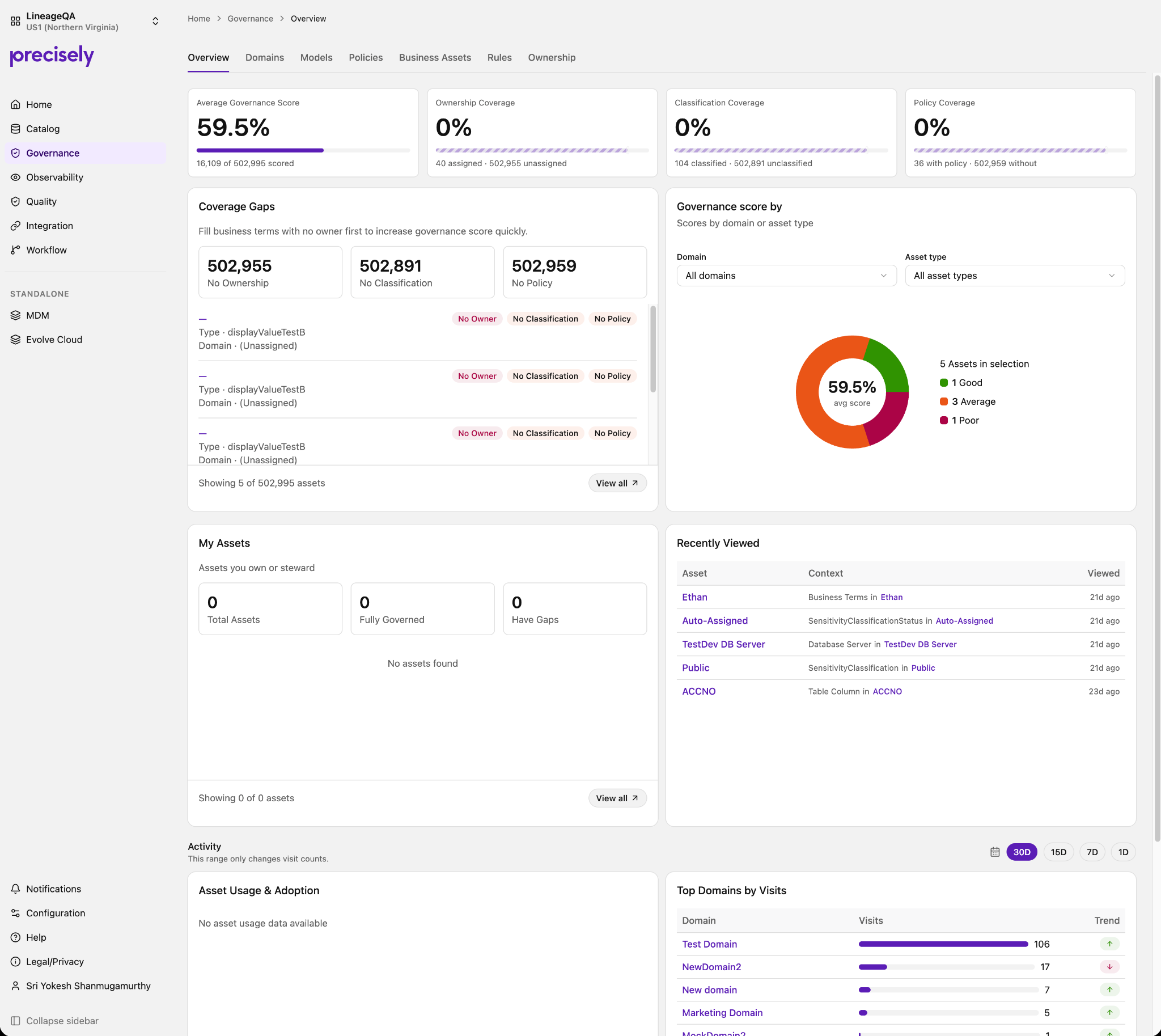Select the No Policy count card
Viewport: 1161px width, 1036px height.
tap(575, 272)
